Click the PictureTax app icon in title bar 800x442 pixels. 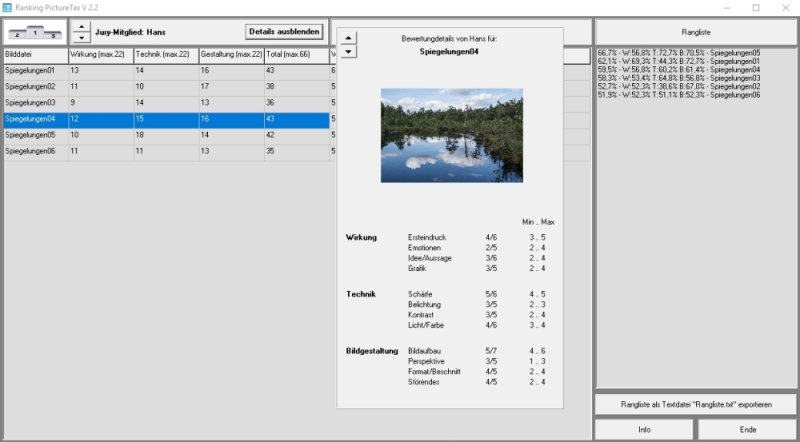[8, 7]
